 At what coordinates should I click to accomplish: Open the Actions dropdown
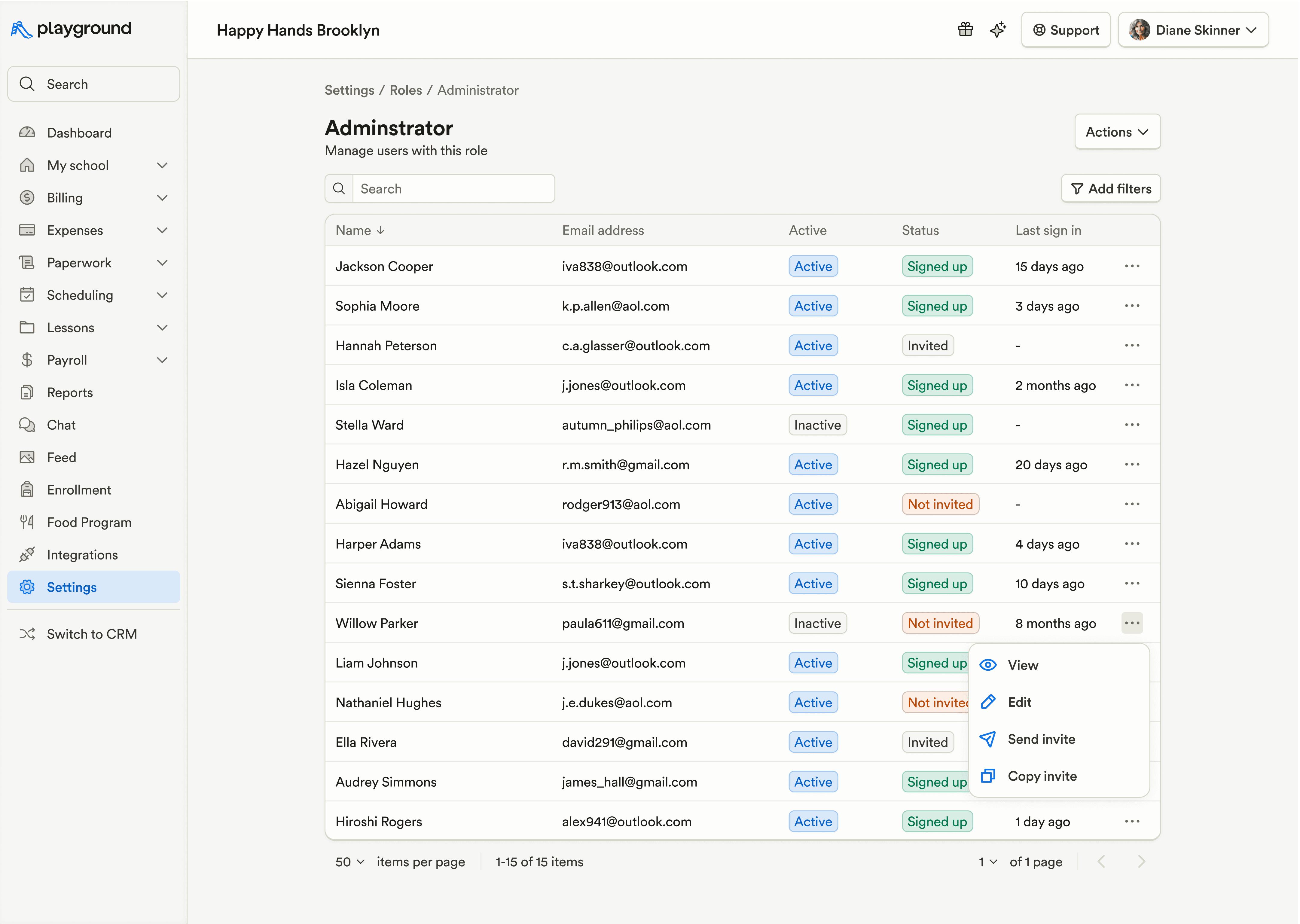(x=1117, y=132)
